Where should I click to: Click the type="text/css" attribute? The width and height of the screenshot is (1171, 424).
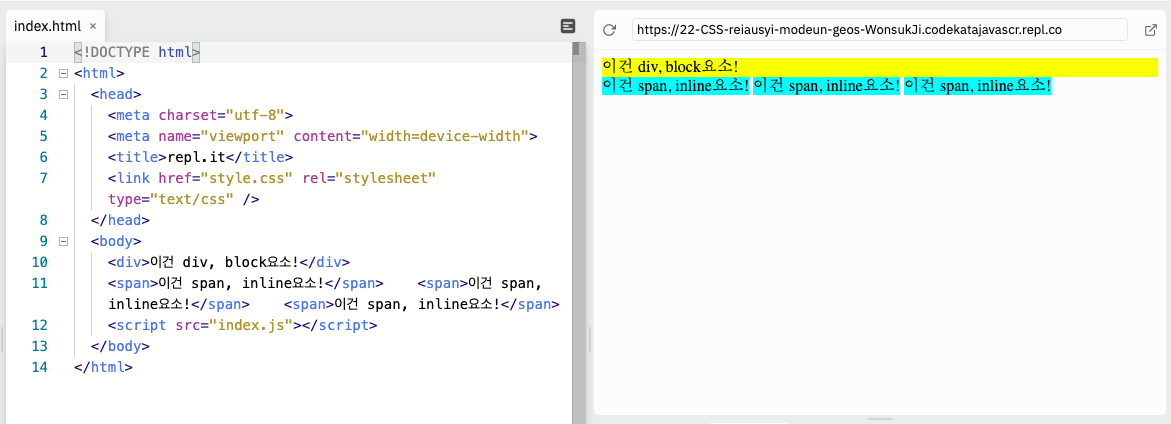point(171,199)
